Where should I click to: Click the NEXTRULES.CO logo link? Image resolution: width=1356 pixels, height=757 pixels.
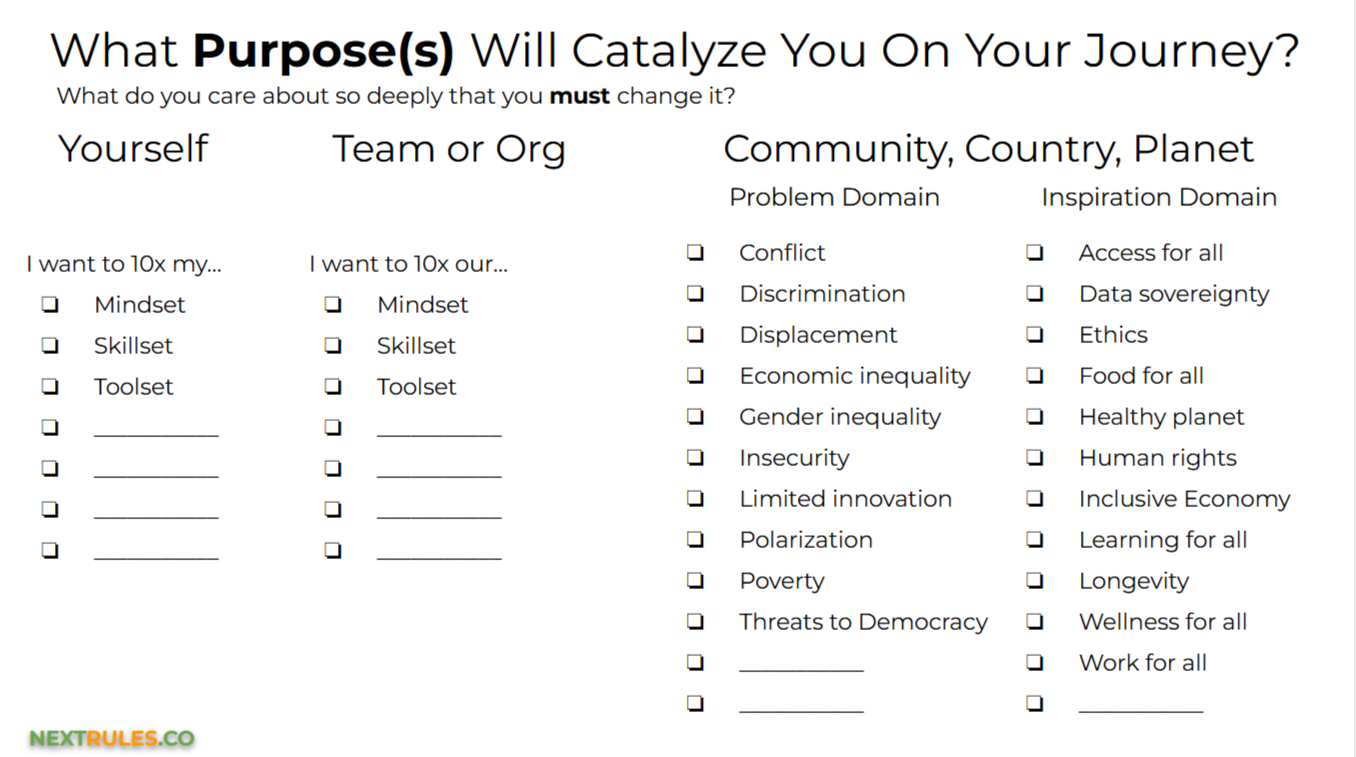112,739
